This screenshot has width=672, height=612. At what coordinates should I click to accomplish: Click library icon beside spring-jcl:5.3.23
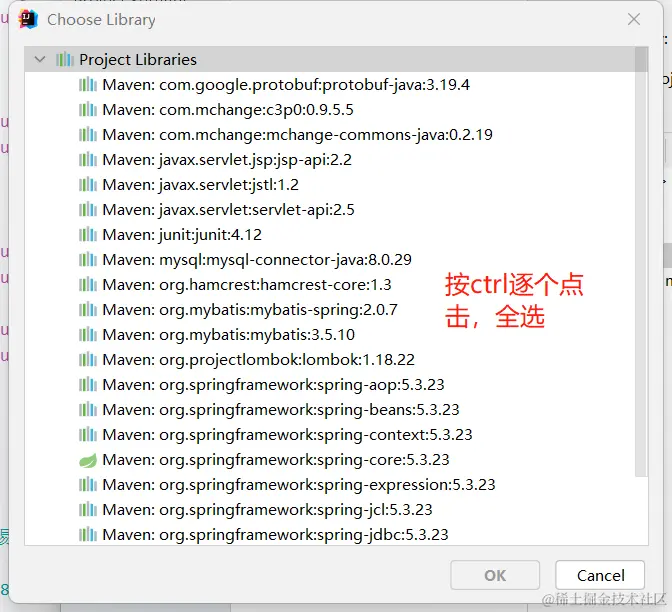click(88, 510)
